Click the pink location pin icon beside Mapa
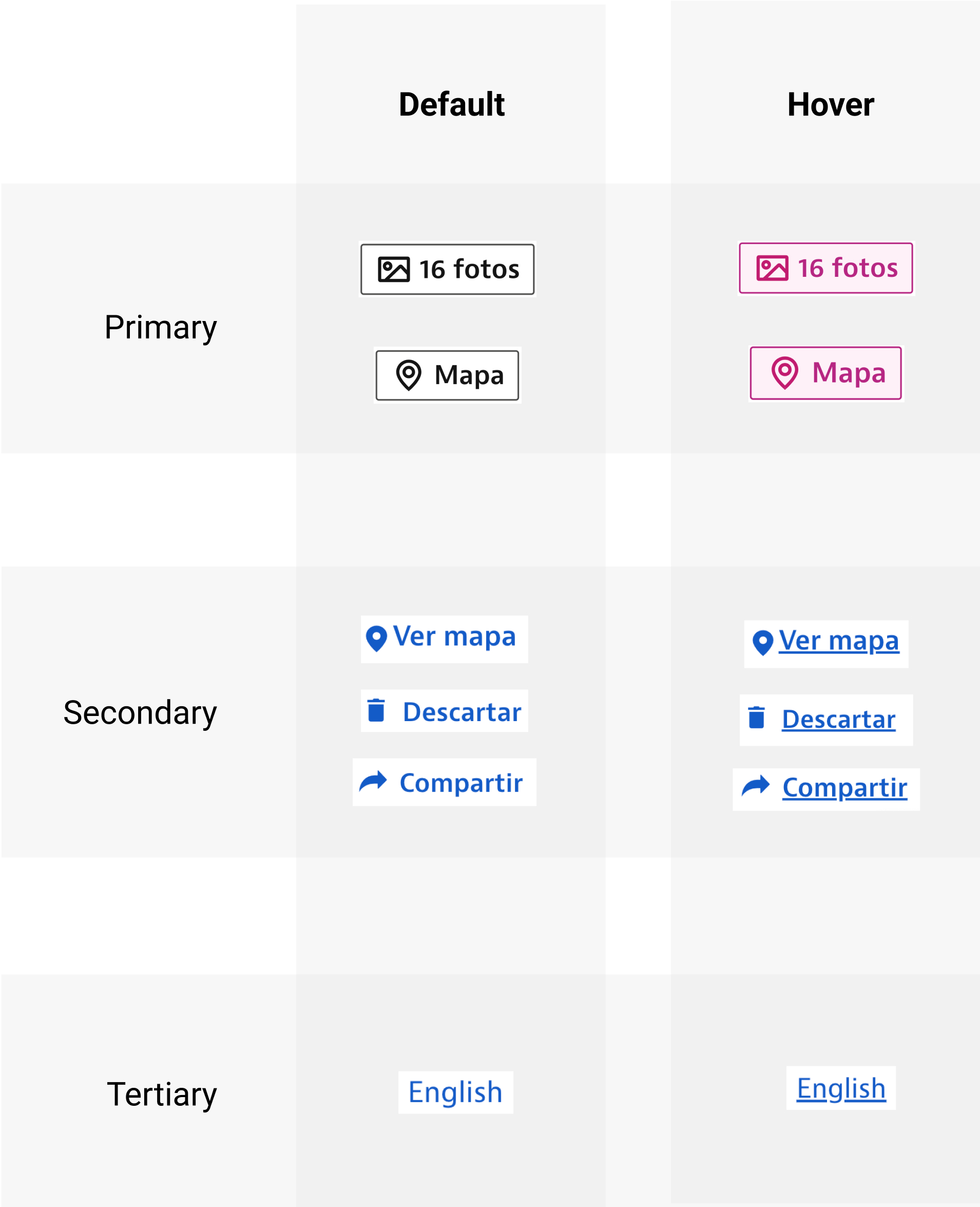This screenshot has width=980, height=1207. point(785,373)
